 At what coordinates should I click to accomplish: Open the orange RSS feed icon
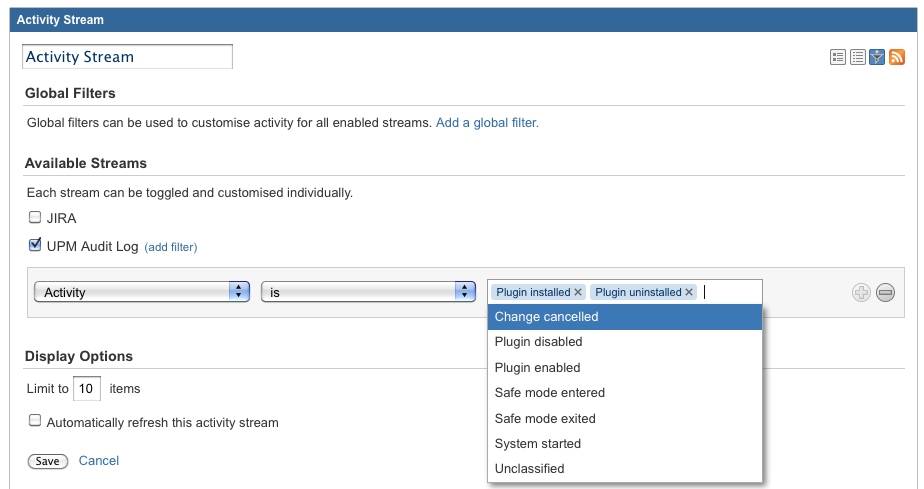[897, 57]
